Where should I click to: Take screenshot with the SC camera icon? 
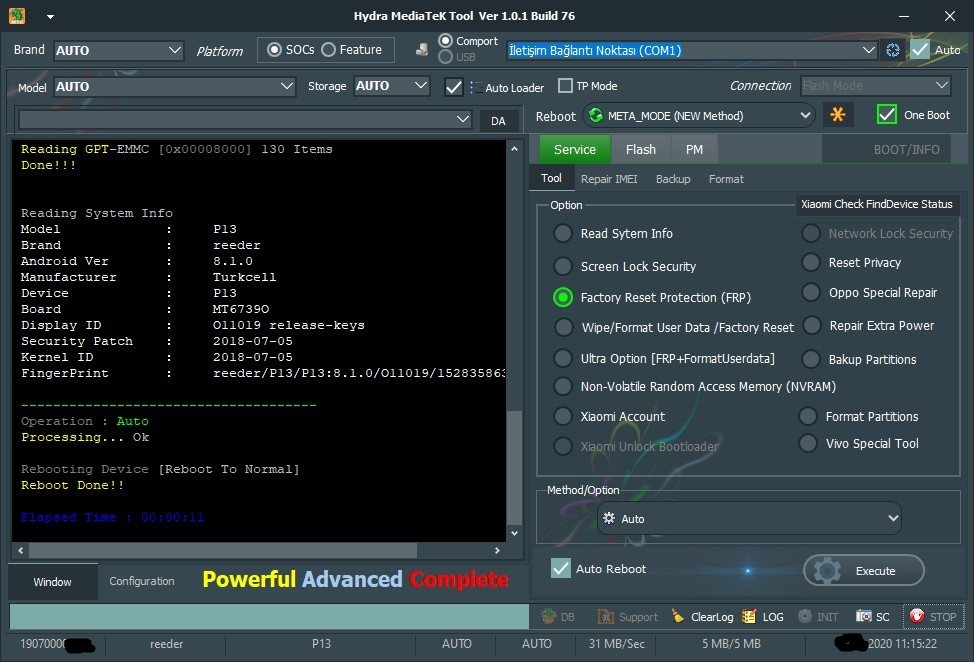pos(873,617)
